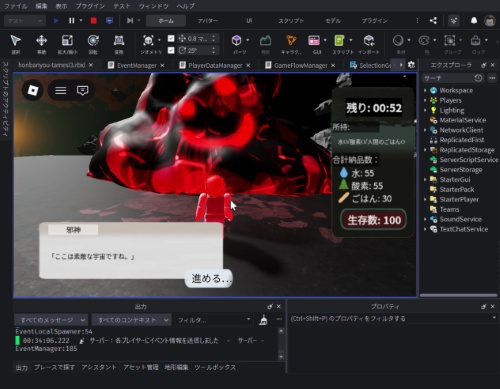This screenshot has height=389, width=500.
Task: Open the GUI insert icon
Action: [314, 41]
